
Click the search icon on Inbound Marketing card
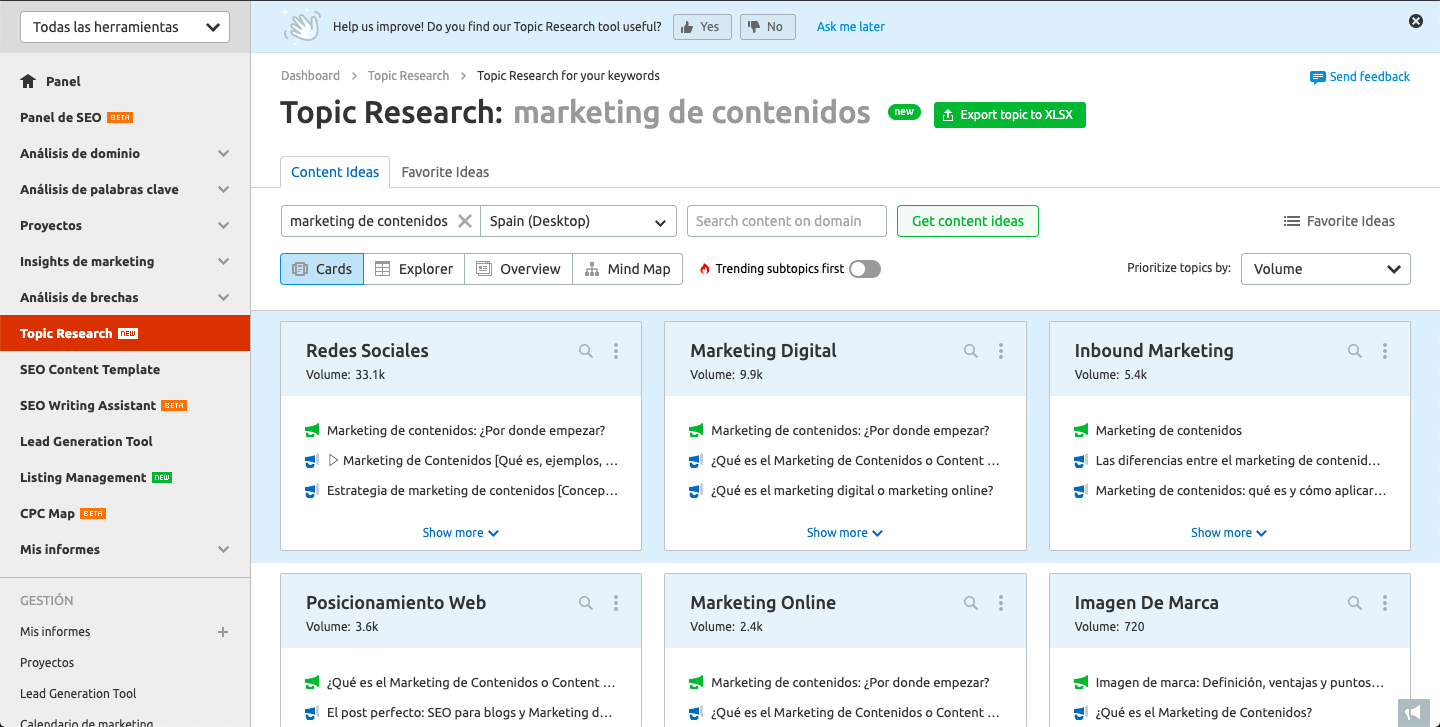[1354, 351]
